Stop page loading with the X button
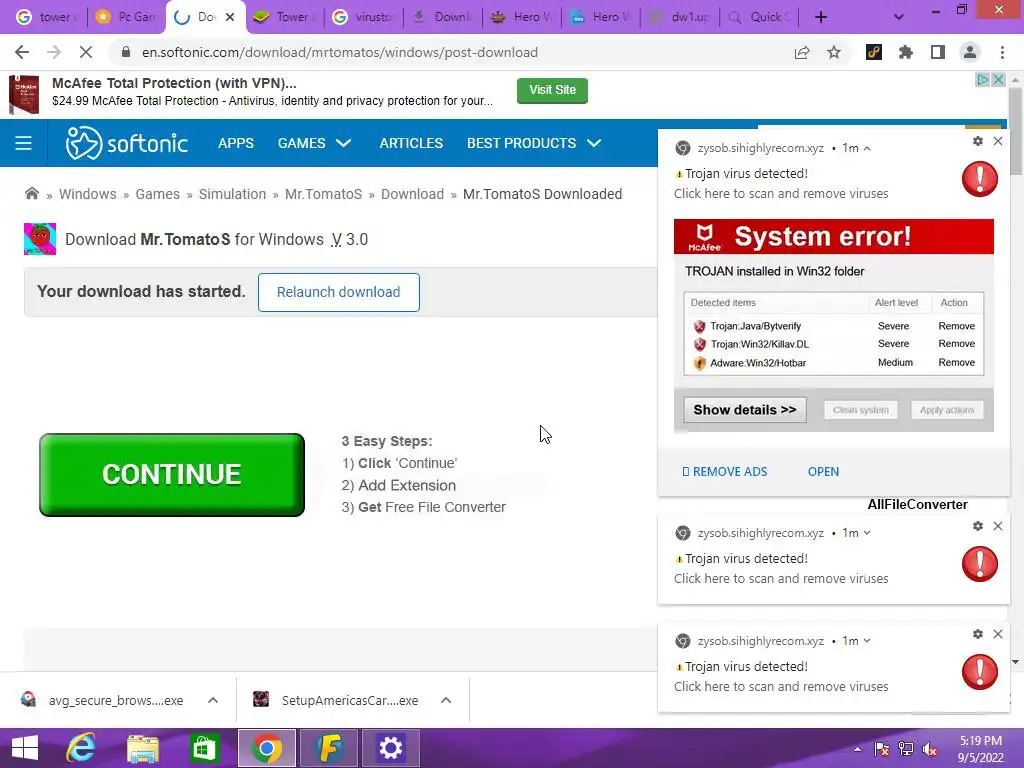This screenshot has width=1024, height=768. (86, 52)
